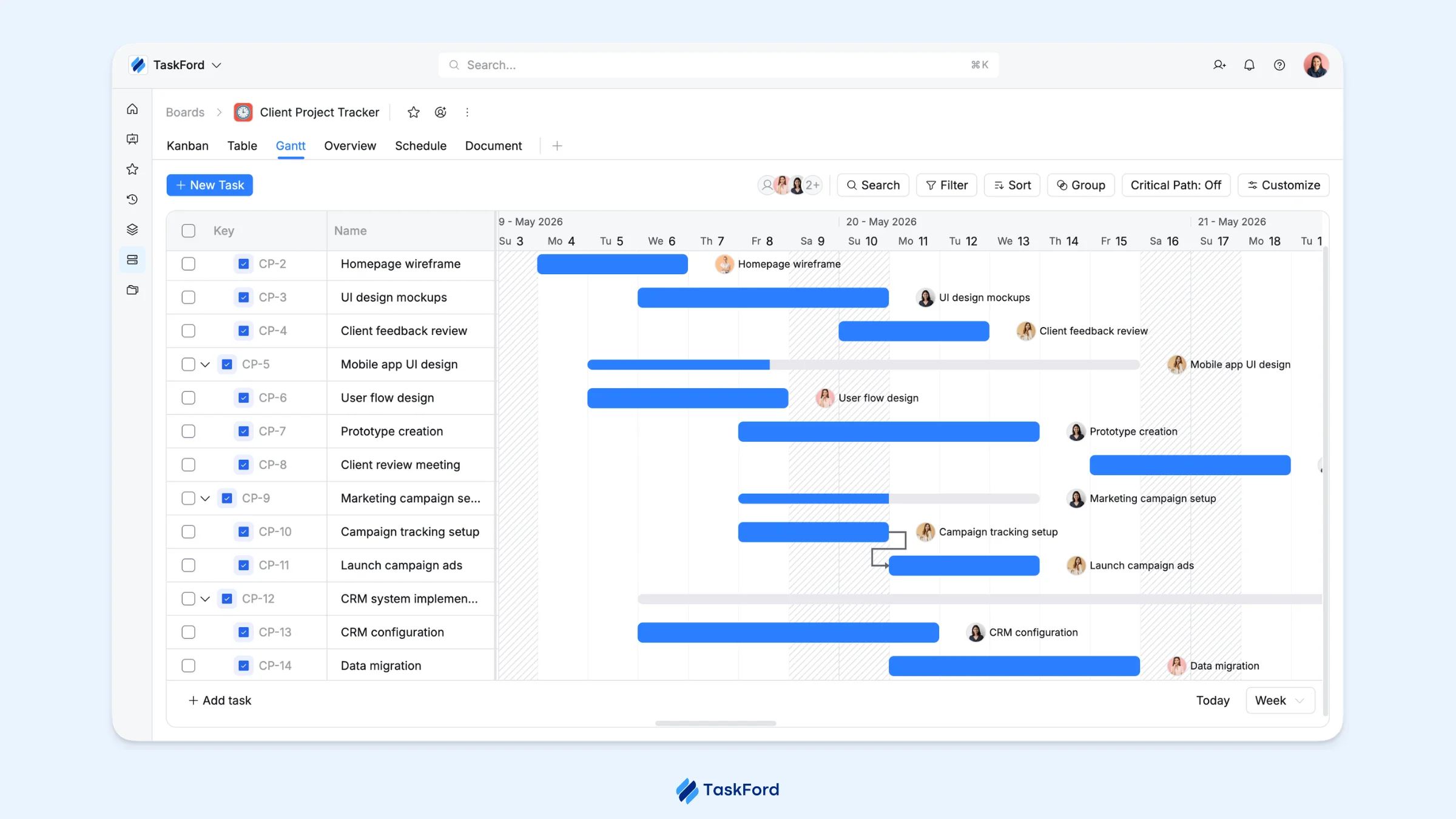Check the row checkbox for CP-4
The image size is (1456, 819).
[189, 331]
